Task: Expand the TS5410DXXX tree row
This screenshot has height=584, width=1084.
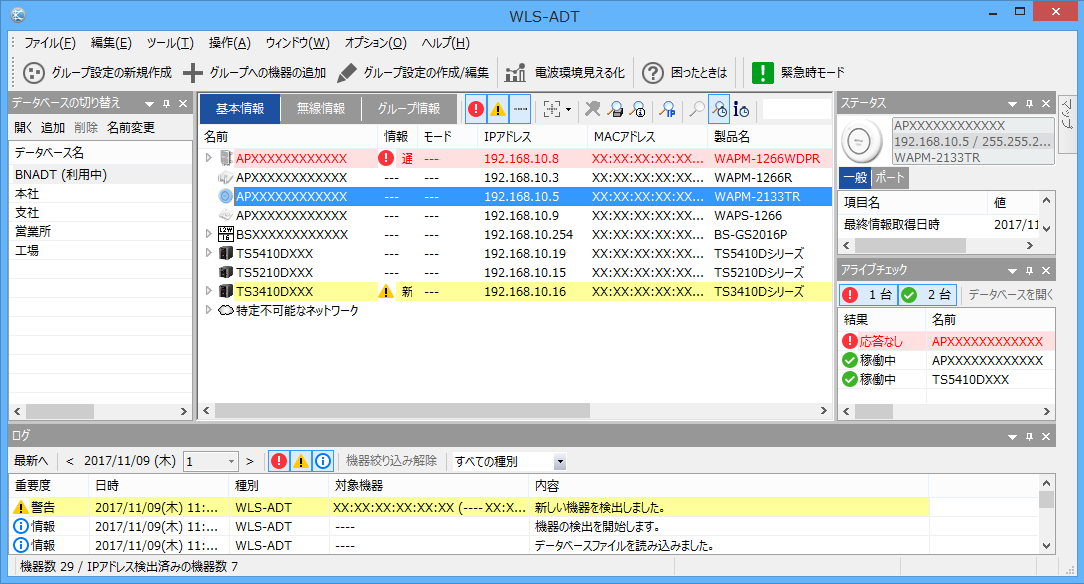Action: (209, 253)
